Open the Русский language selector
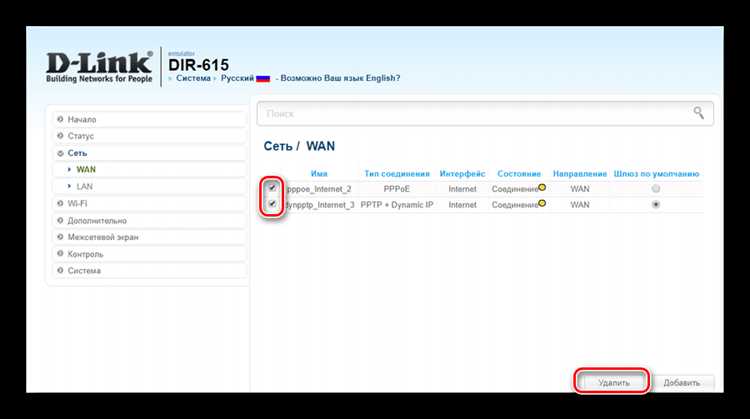Screen dimensions: 750x419 (x=237, y=78)
